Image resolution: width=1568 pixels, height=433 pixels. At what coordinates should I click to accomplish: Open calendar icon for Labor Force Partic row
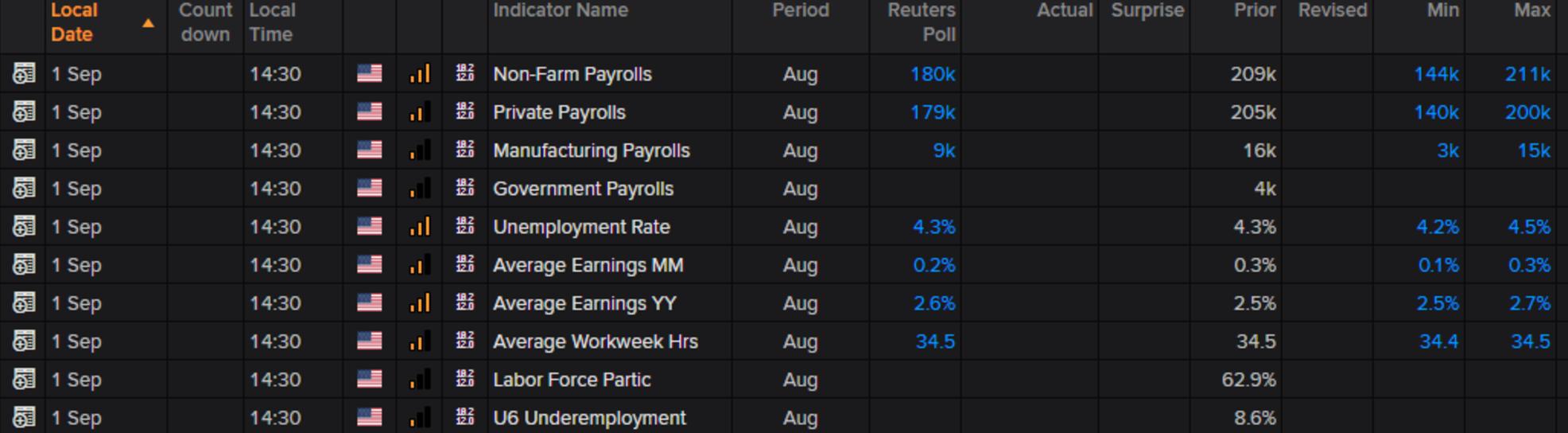[24, 380]
